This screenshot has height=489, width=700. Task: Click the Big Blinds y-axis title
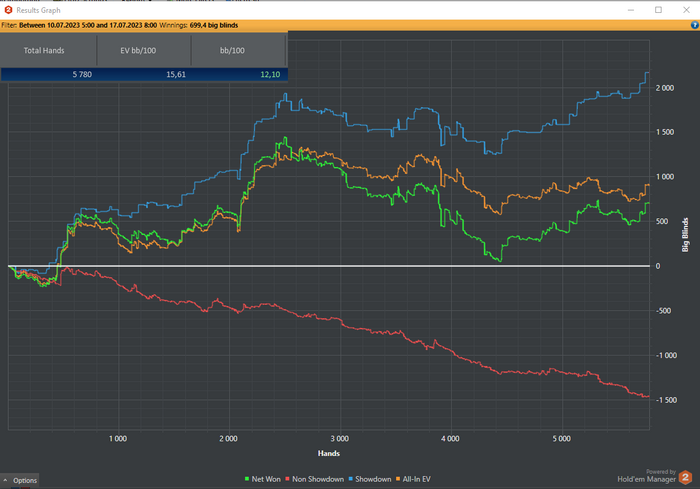[685, 235]
